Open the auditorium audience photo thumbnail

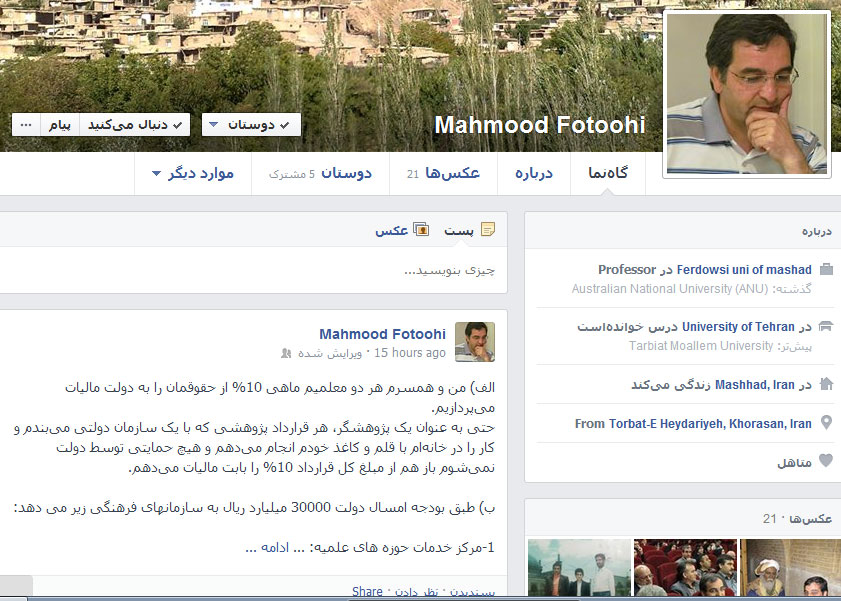tap(685, 568)
